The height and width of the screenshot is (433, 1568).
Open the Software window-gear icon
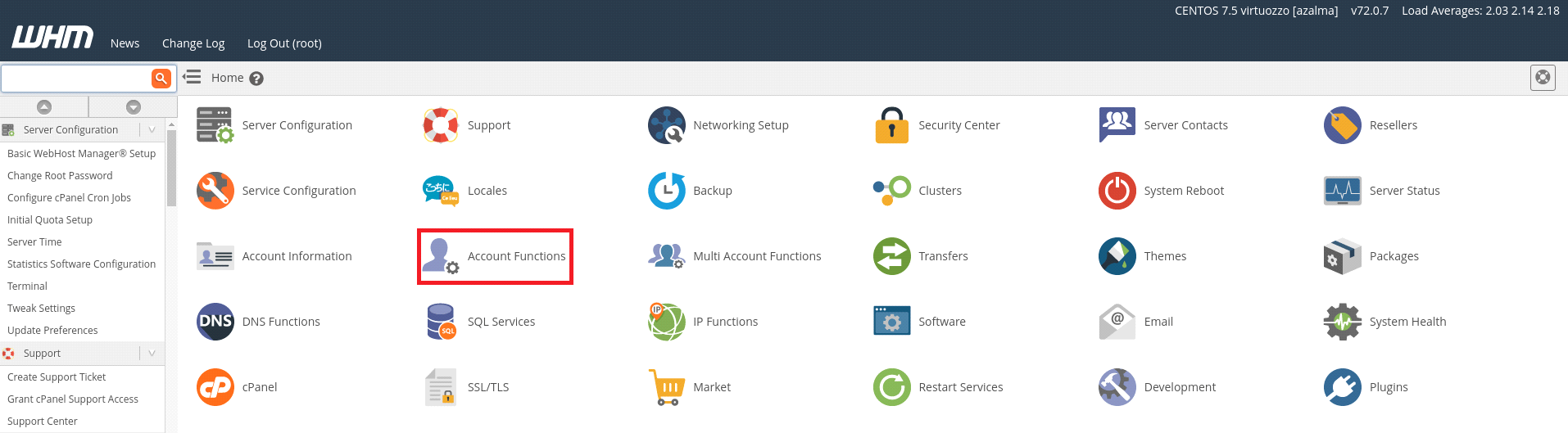892,322
